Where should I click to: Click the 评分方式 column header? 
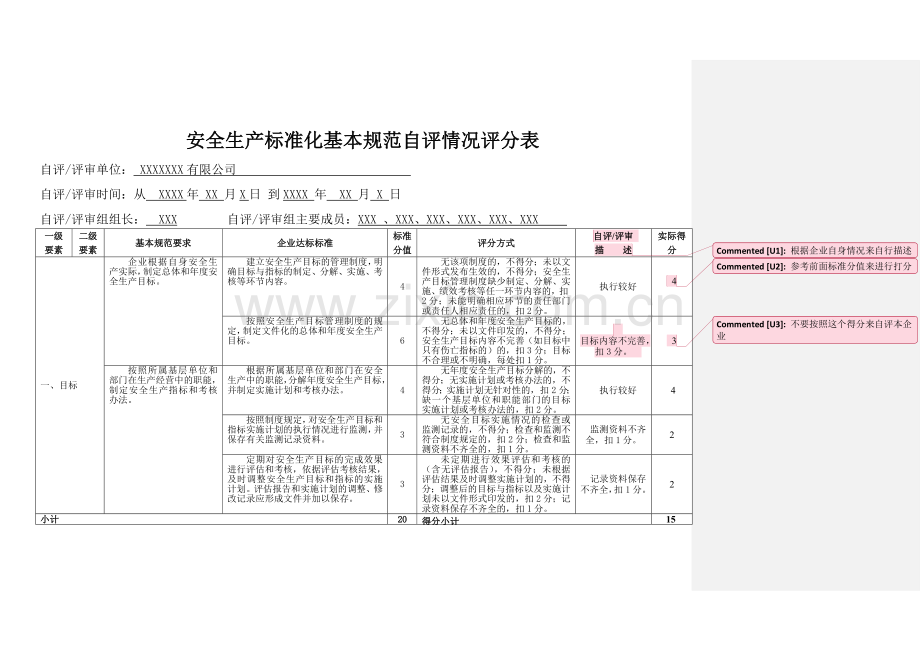496,243
